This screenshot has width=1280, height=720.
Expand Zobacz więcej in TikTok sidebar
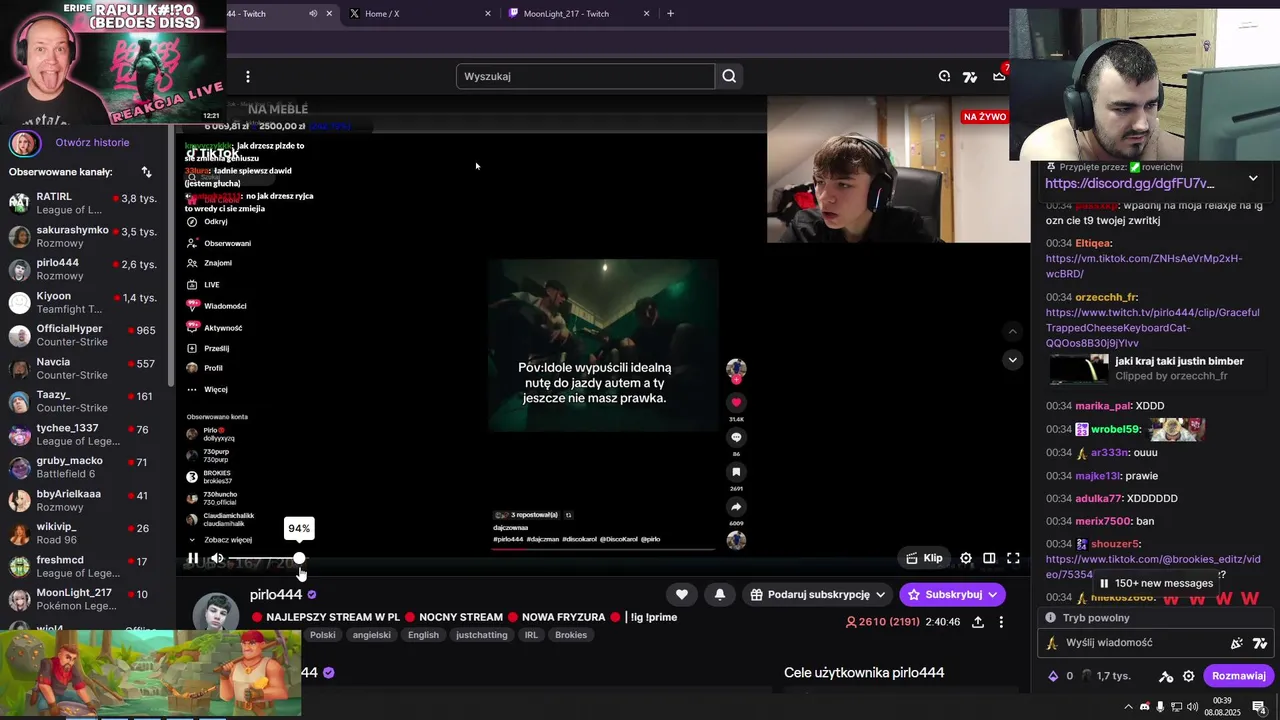pos(221,540)
